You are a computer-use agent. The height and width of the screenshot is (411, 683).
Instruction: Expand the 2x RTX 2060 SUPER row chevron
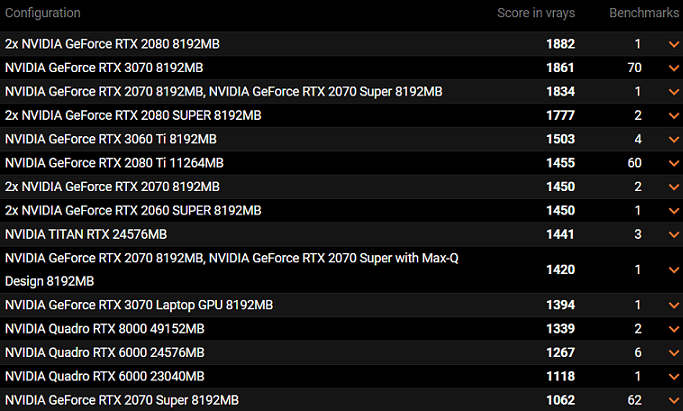(673, 211)
